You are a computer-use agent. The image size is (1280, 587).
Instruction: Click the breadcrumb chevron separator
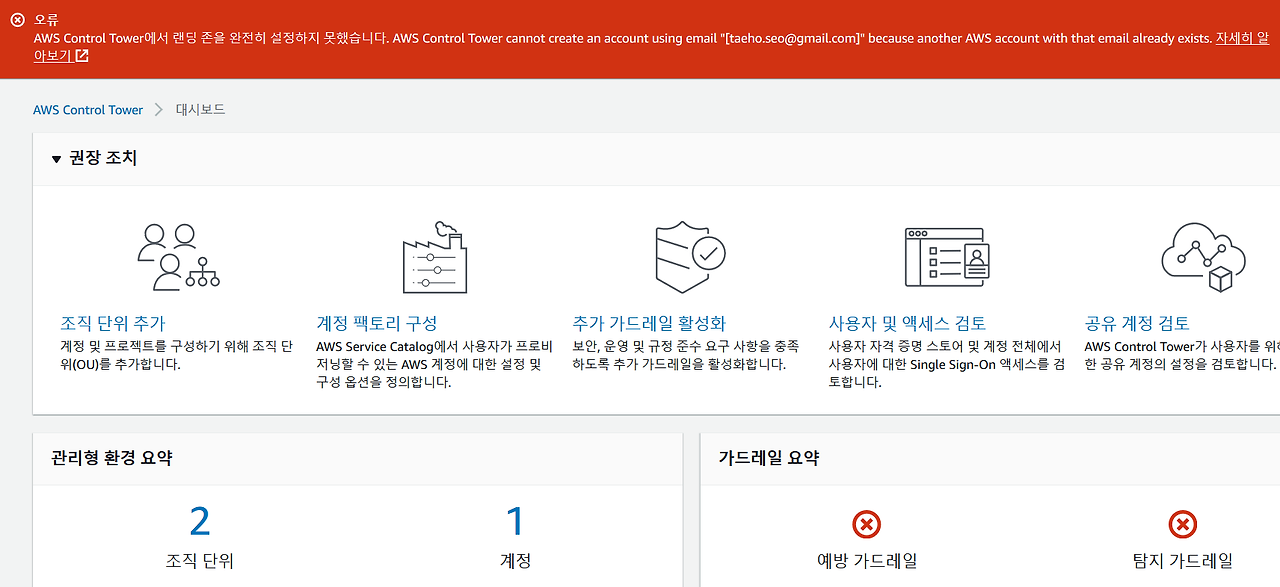pos(159,110)
